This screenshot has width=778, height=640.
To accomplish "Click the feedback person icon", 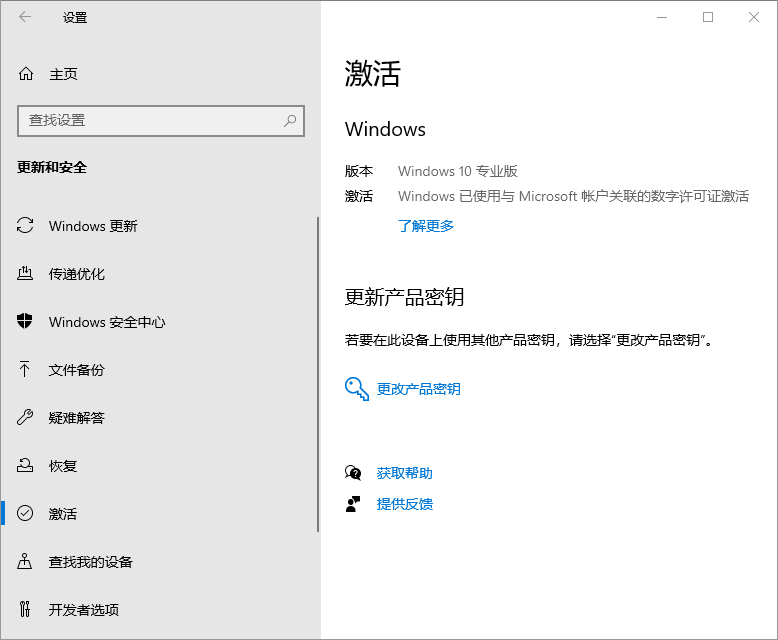I will [x=353, y=504].
